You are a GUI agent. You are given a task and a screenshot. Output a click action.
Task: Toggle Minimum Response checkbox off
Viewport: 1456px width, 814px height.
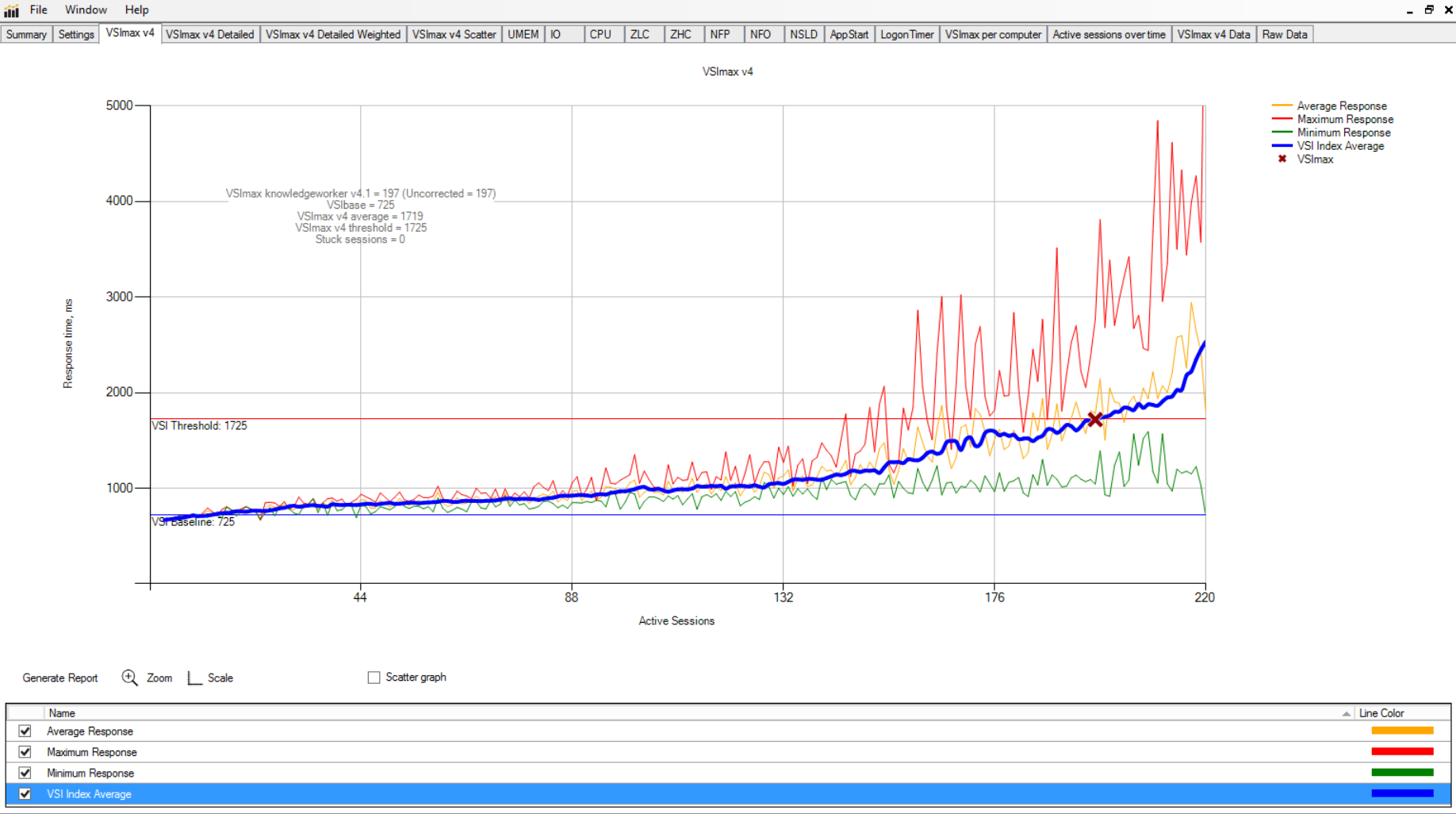tap(25, 773)
